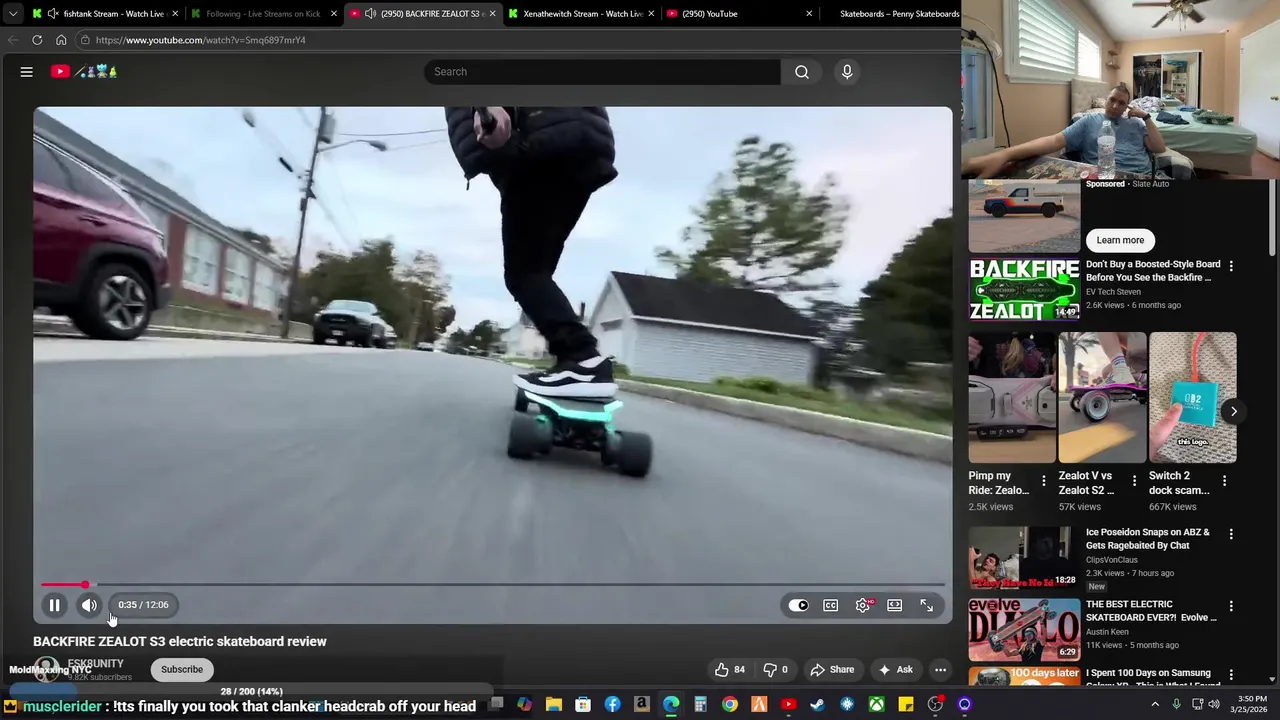Image resolution: width=1280 pixels, height=720 pixels.
Task: Open the Switch 2 dock scam short
Action: (x=1193, y=398)
